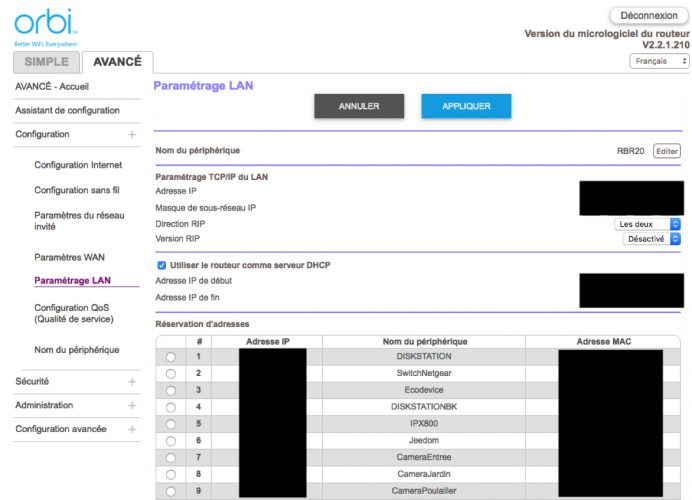Select radio button for SwitchNetgear row
Viewport: 692px width, 500px height.
coord(171,374)
